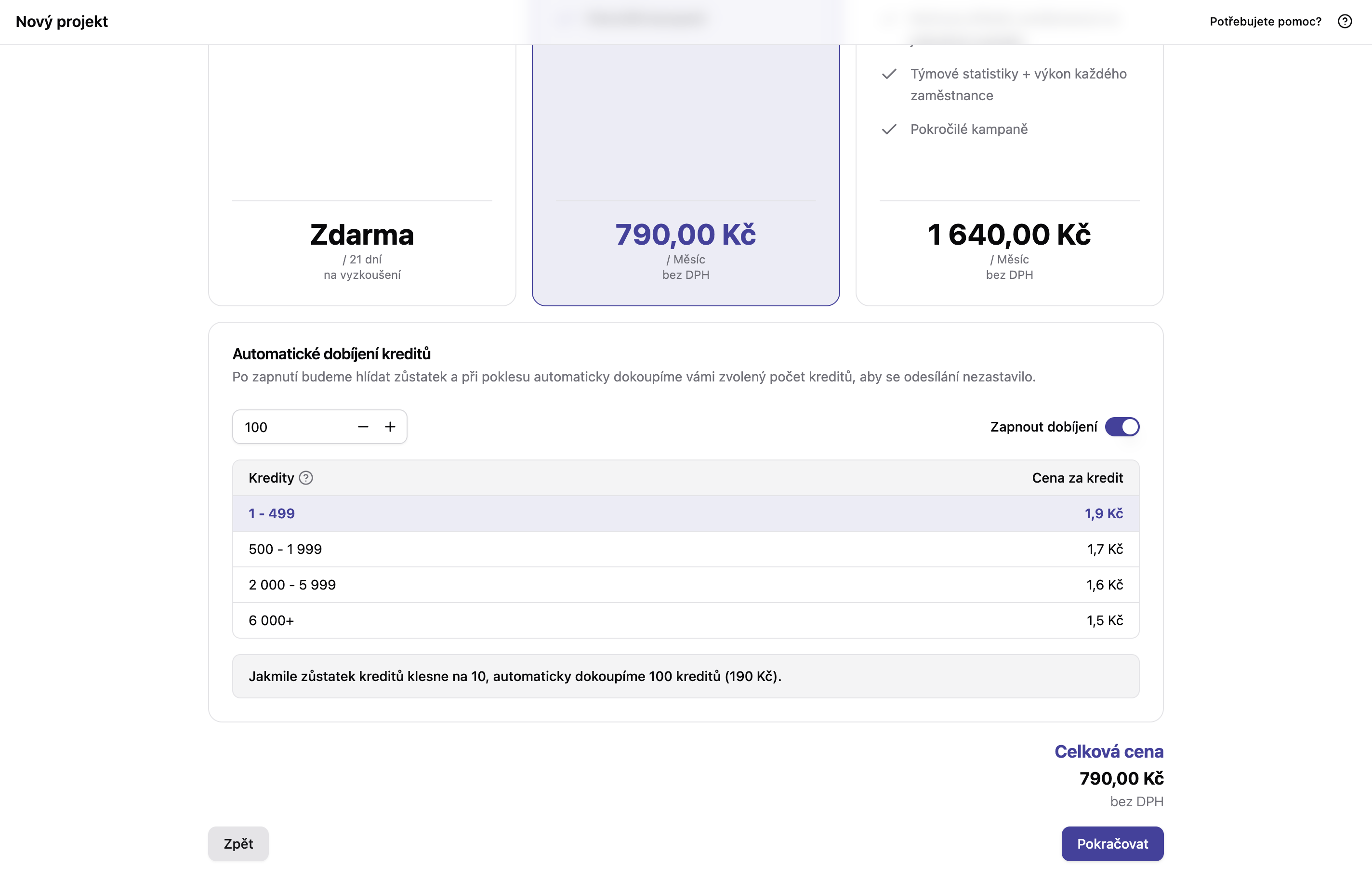Viewport: 1372px width, 892px height.
Task: Select the 500 - 1 999 credit tier row
Action: click(x=686, y=549)
